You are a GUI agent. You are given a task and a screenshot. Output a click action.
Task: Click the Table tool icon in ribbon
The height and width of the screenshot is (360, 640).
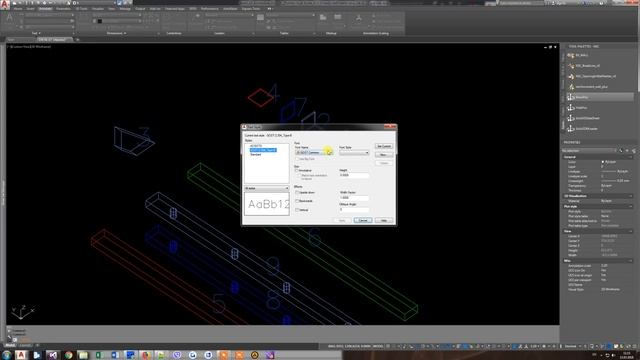pos(260,18)
